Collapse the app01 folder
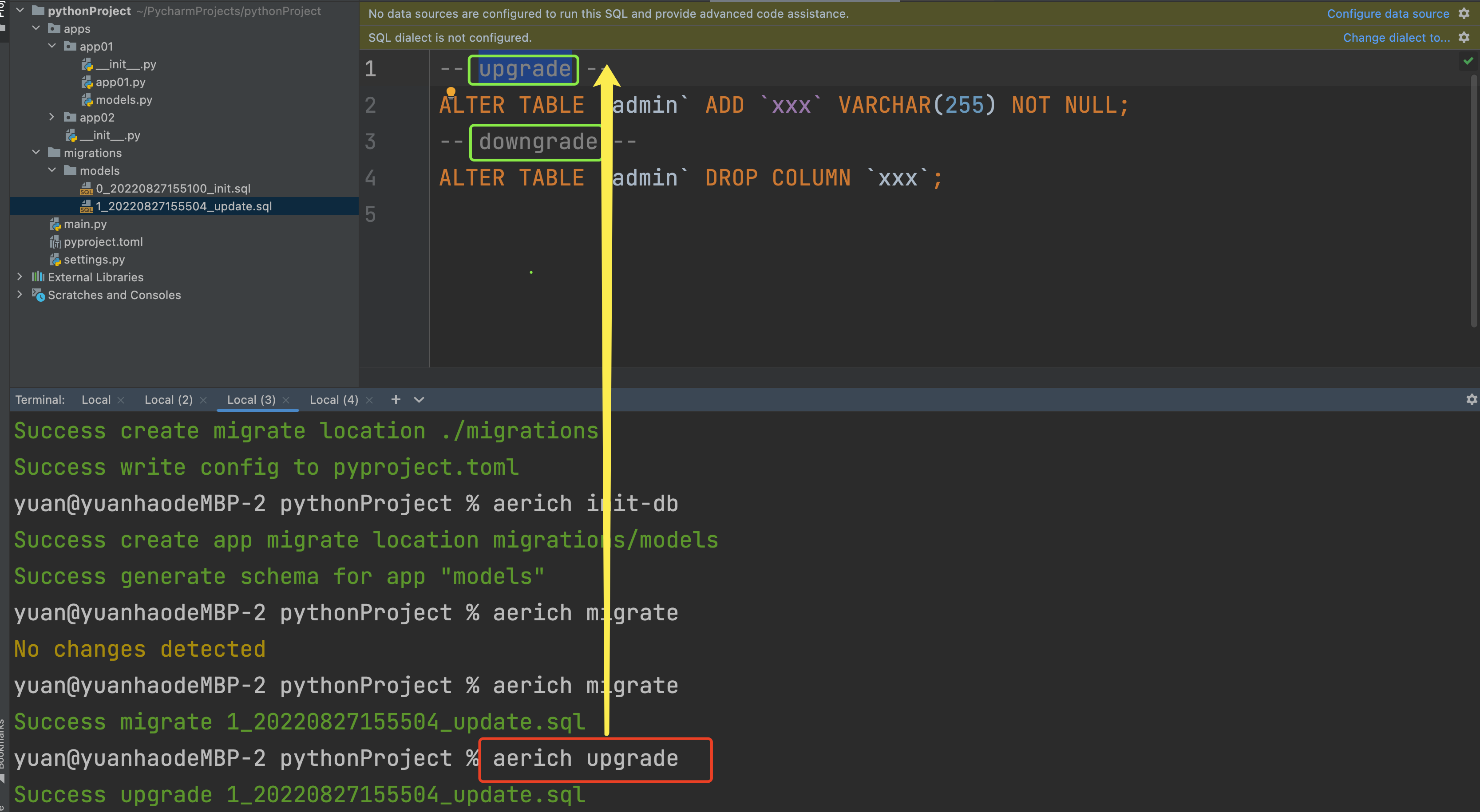Image resolution: width=1480 pixels, height=812 pixels. pos(51,46)
